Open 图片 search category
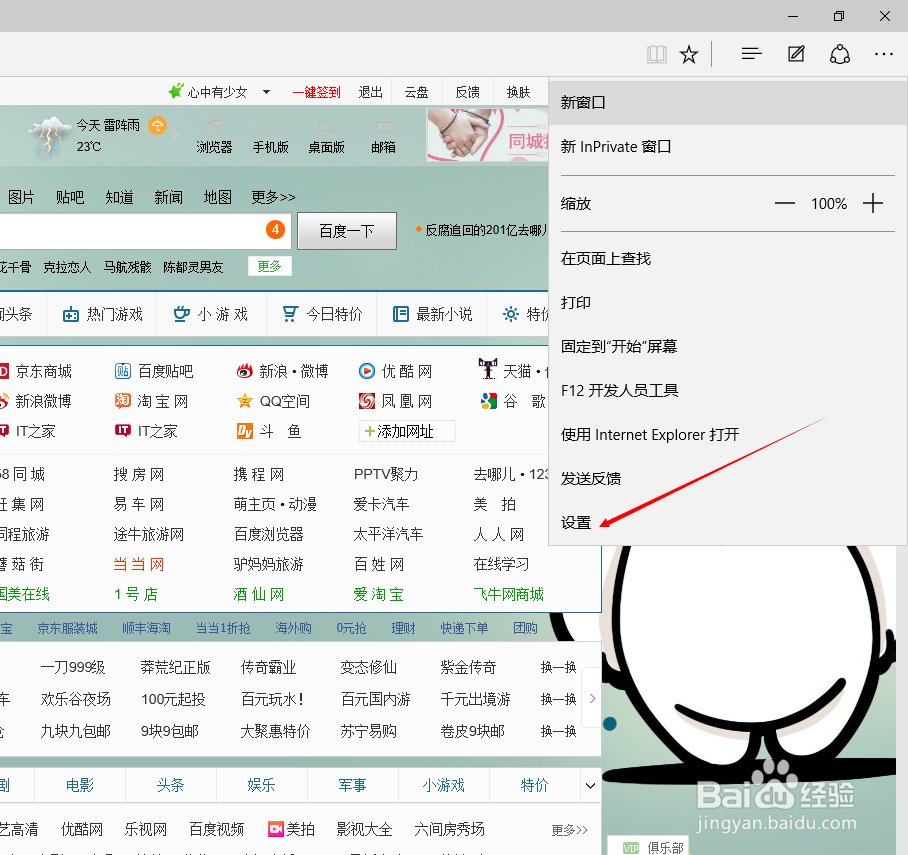This screenshot has height=855, width=908. (21, 198)
